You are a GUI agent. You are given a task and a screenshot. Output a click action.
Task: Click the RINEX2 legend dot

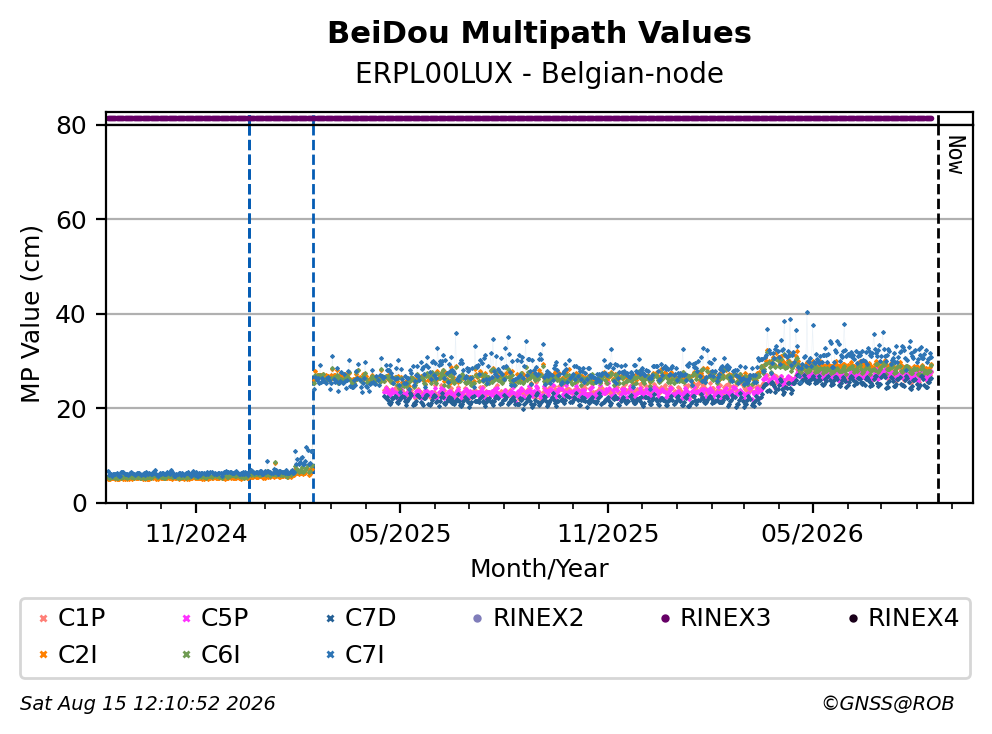point(478,618)
